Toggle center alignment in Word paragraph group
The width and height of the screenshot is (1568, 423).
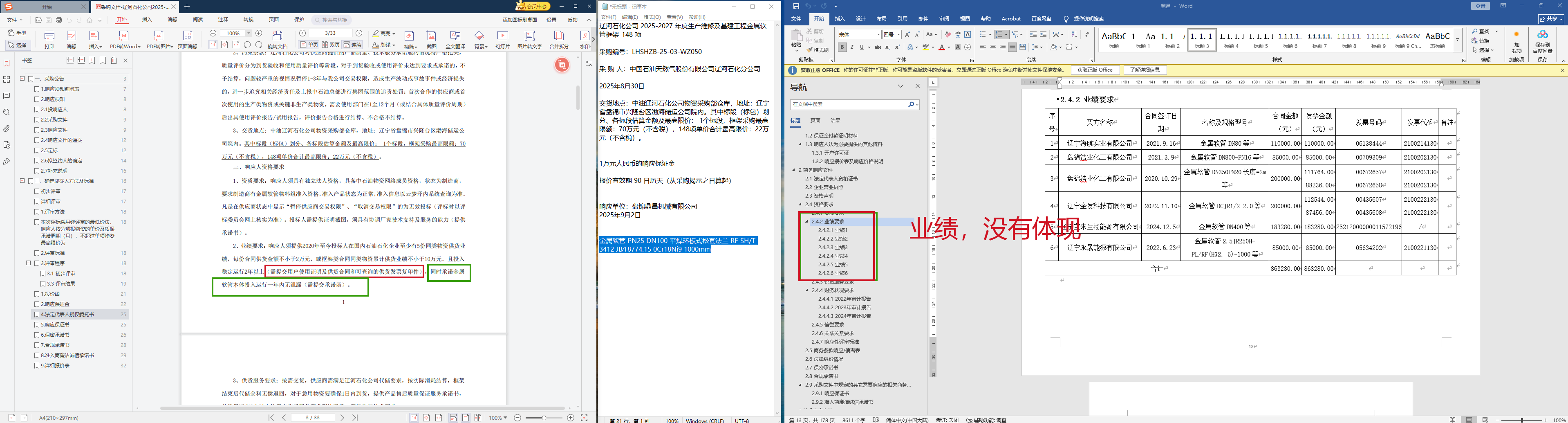coord(993,47)
